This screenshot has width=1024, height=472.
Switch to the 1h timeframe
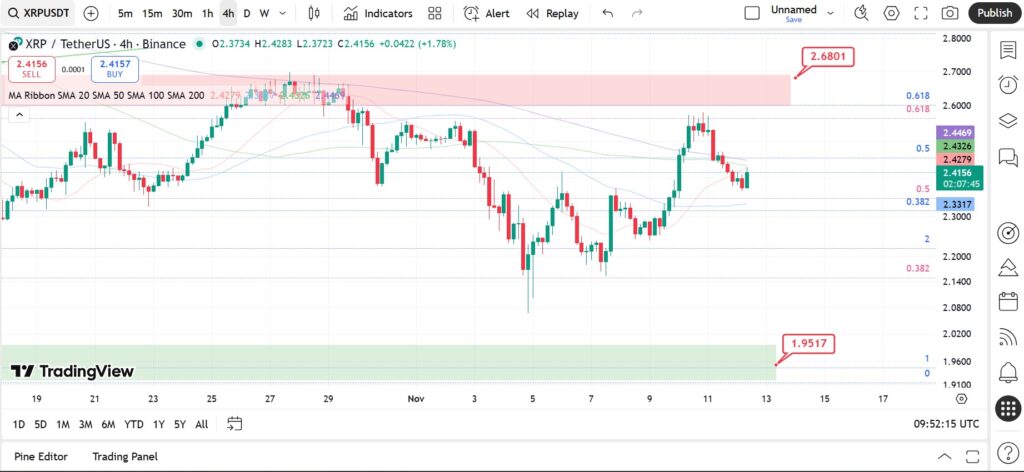[208, 13]
